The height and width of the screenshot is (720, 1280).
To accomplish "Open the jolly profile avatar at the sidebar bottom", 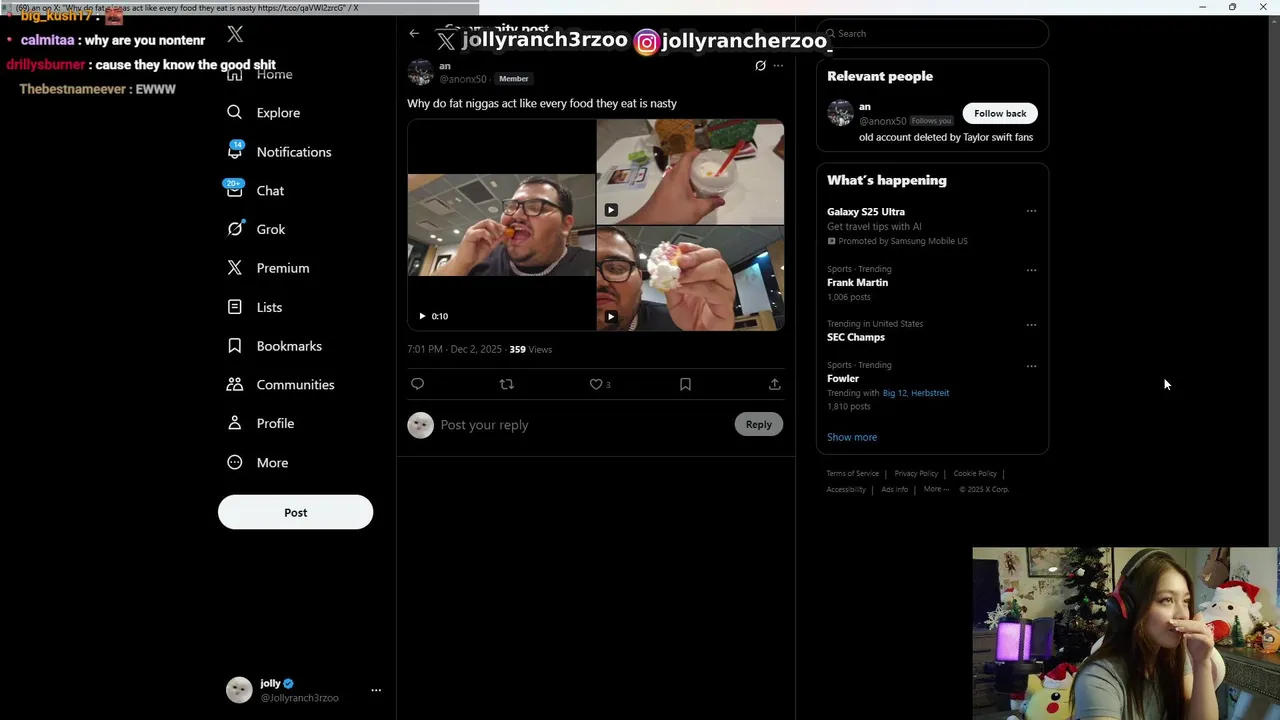I will 239,690.
